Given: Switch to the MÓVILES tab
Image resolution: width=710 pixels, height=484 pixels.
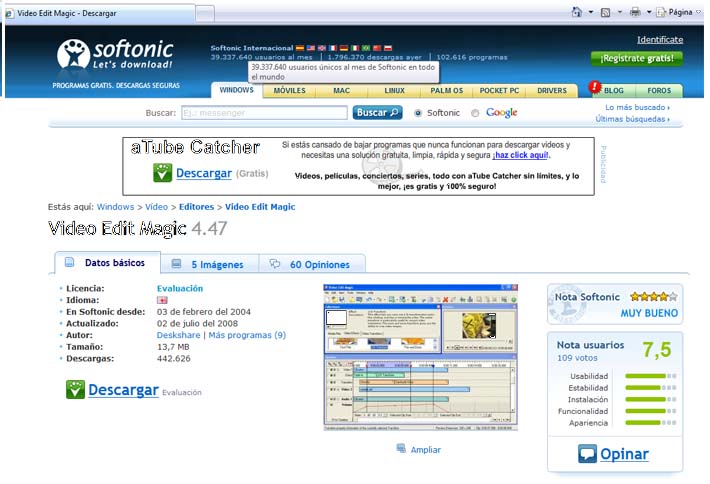Looking at the screenshot, I should (289, 91).
